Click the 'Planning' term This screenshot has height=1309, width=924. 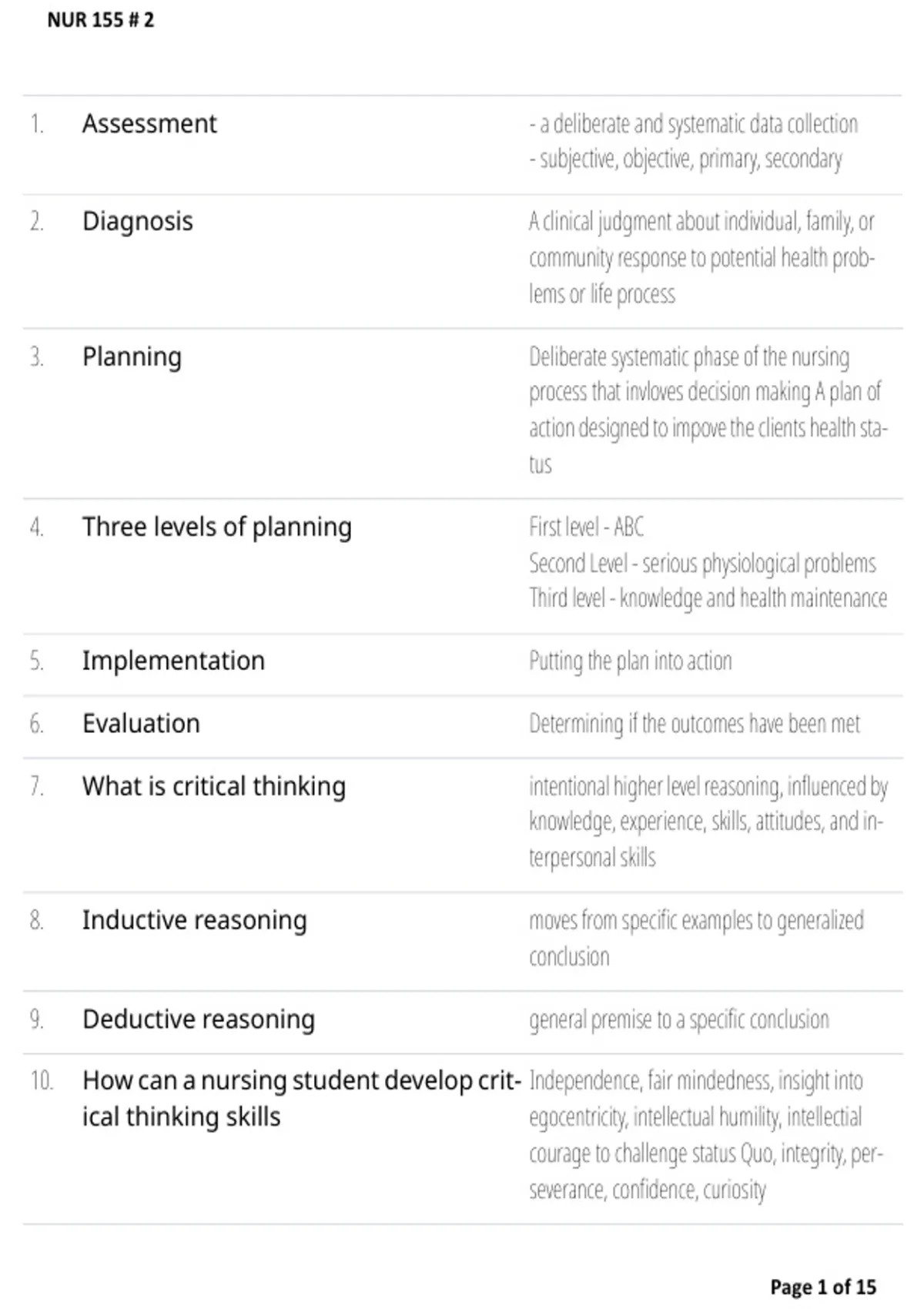click(132, 357)
